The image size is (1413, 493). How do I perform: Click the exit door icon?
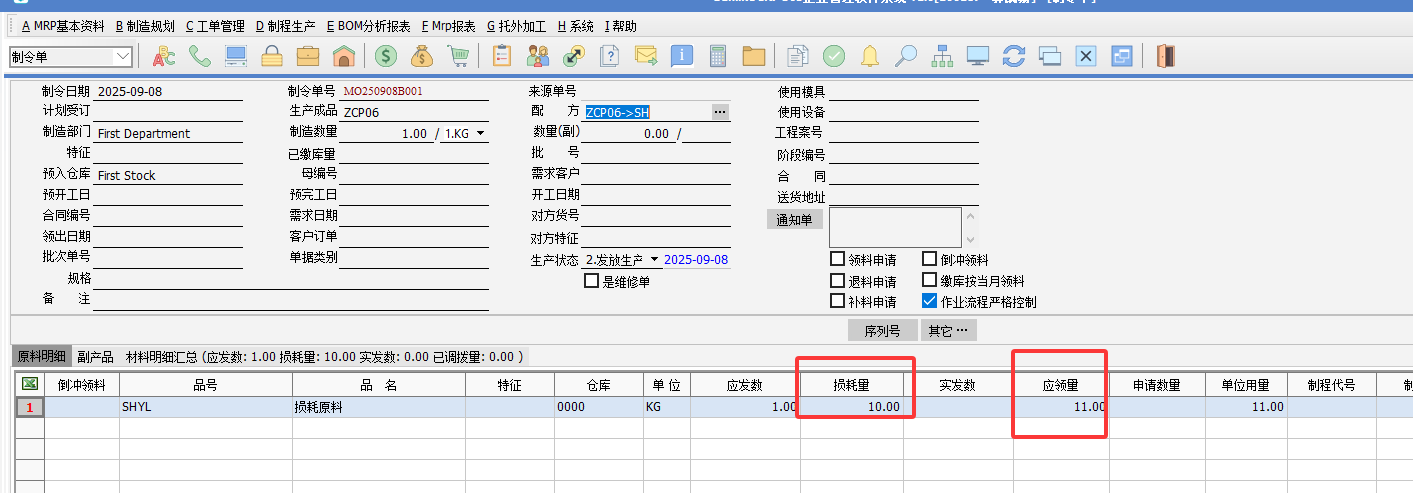coord(1165,56)
